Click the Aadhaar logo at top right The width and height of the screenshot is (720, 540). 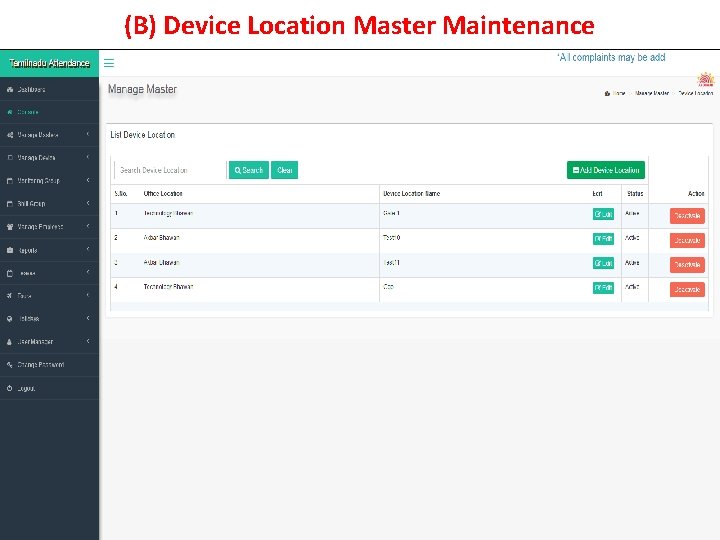(x=706, y=79)
